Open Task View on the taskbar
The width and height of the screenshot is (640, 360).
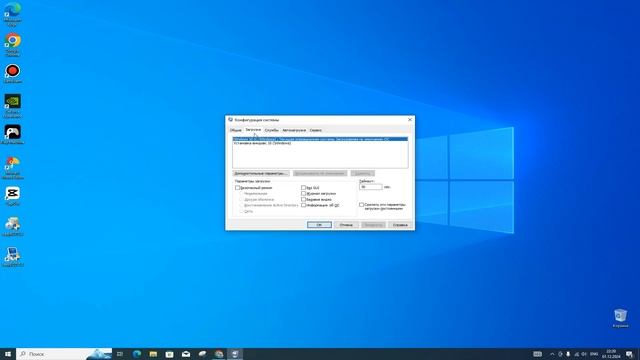[120, 354]
